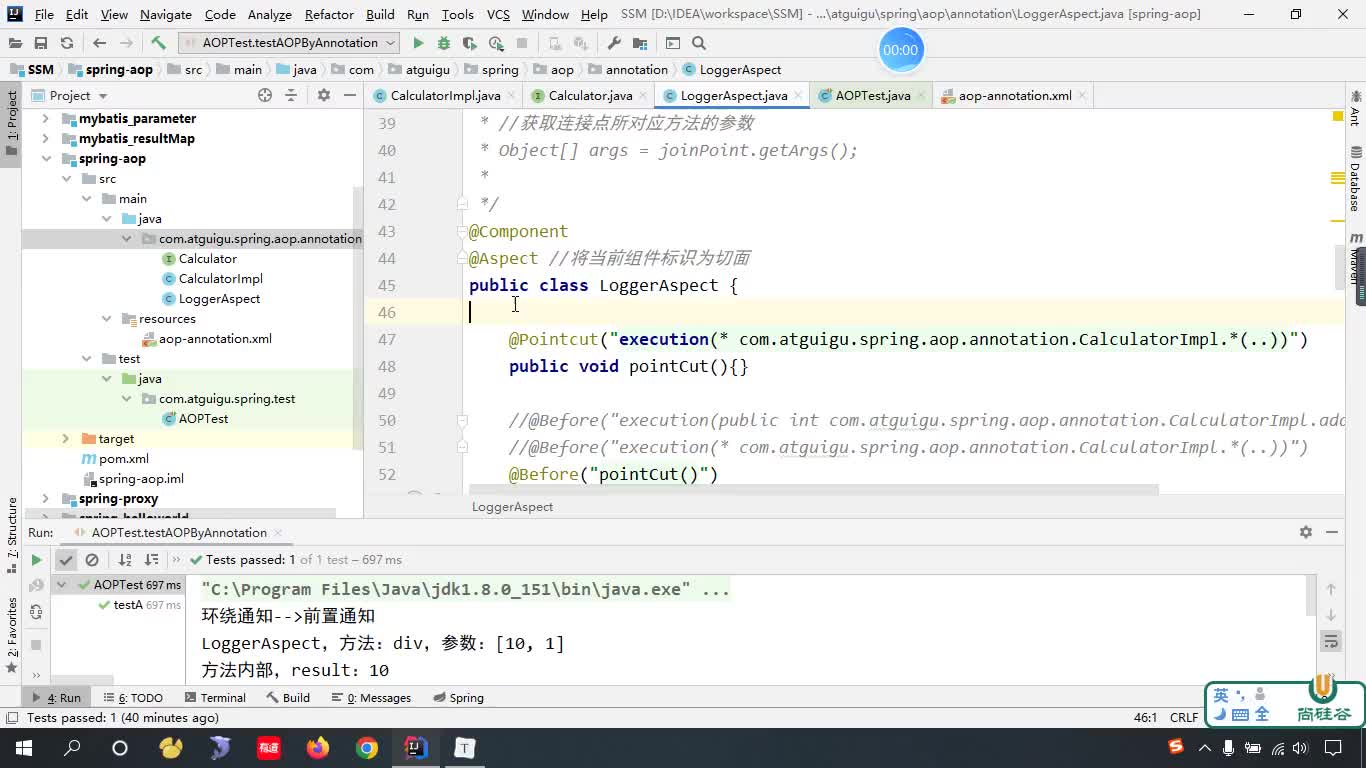Open Project panel gear options
The width and height of the screenshot is (1366, 768).
323,95
